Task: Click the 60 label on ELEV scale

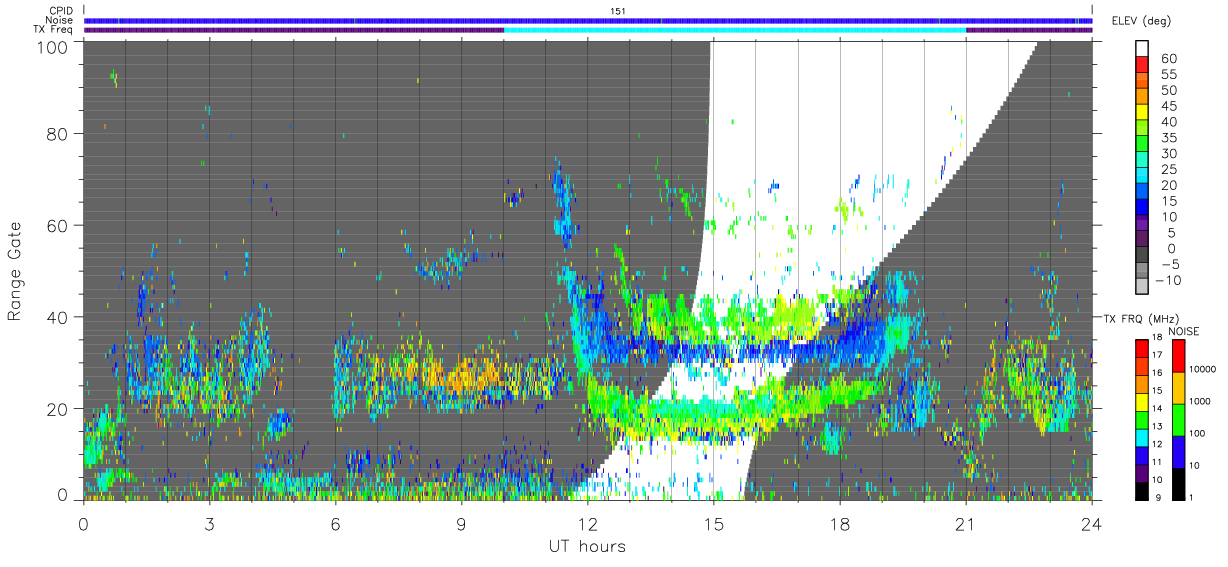Action: pos(1167,58)
